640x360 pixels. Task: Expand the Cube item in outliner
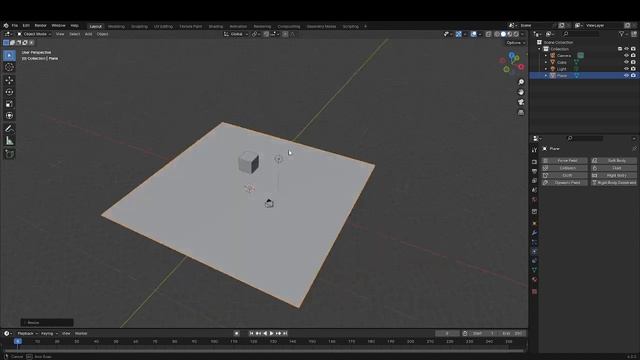tap(546, 62)
